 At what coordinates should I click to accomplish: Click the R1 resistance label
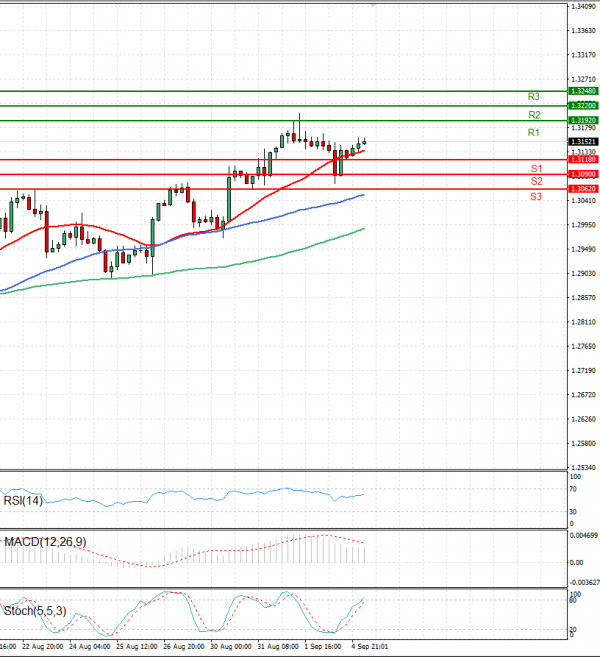[534, 133]
